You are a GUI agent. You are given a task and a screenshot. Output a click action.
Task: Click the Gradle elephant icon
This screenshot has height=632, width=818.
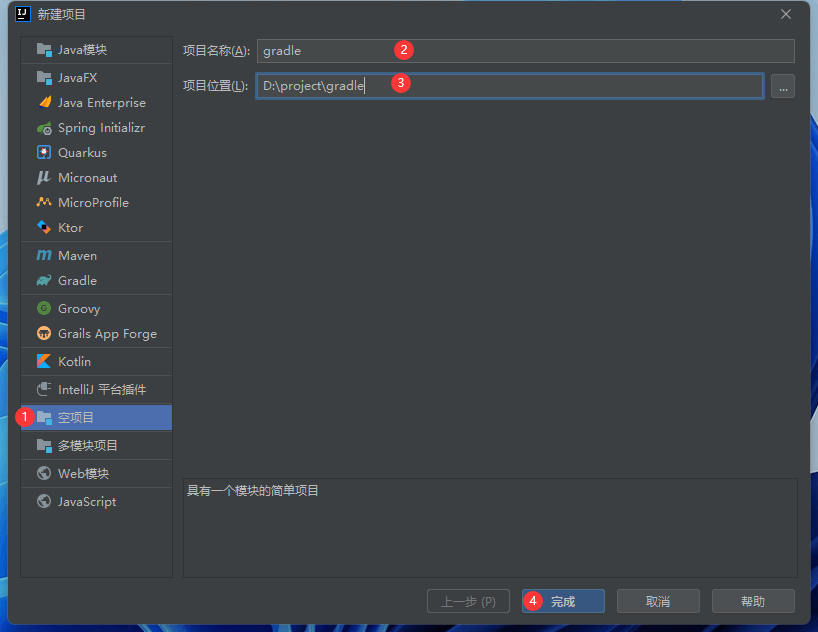pyautogui.click(x=44, y=281)
